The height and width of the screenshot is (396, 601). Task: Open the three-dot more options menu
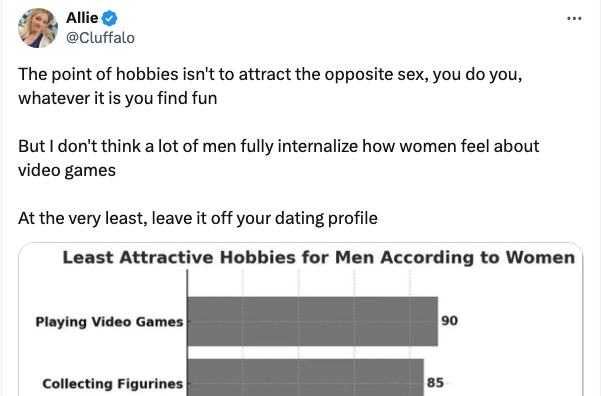click(574, 18)
